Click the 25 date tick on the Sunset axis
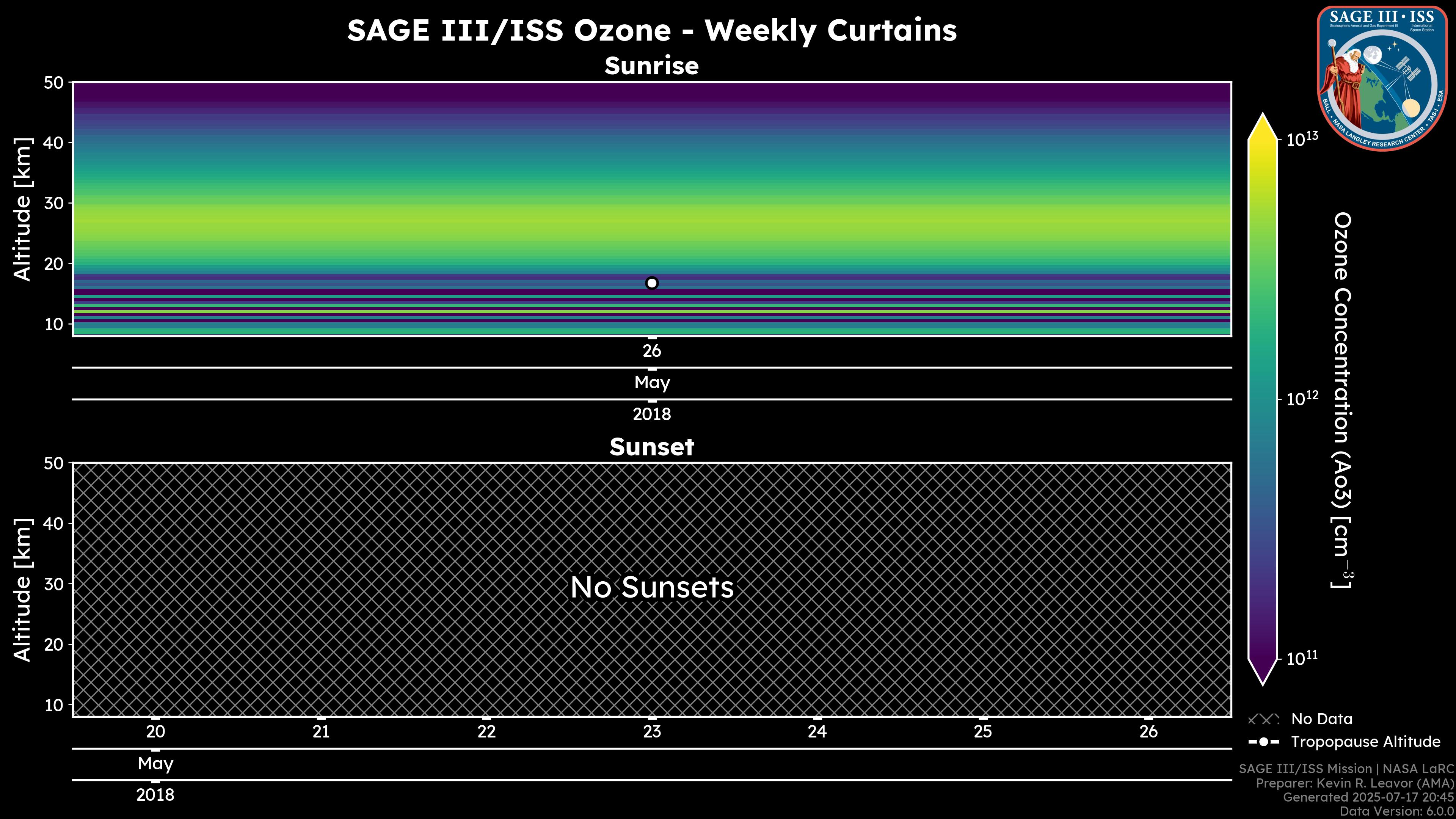 coord(982,731)
